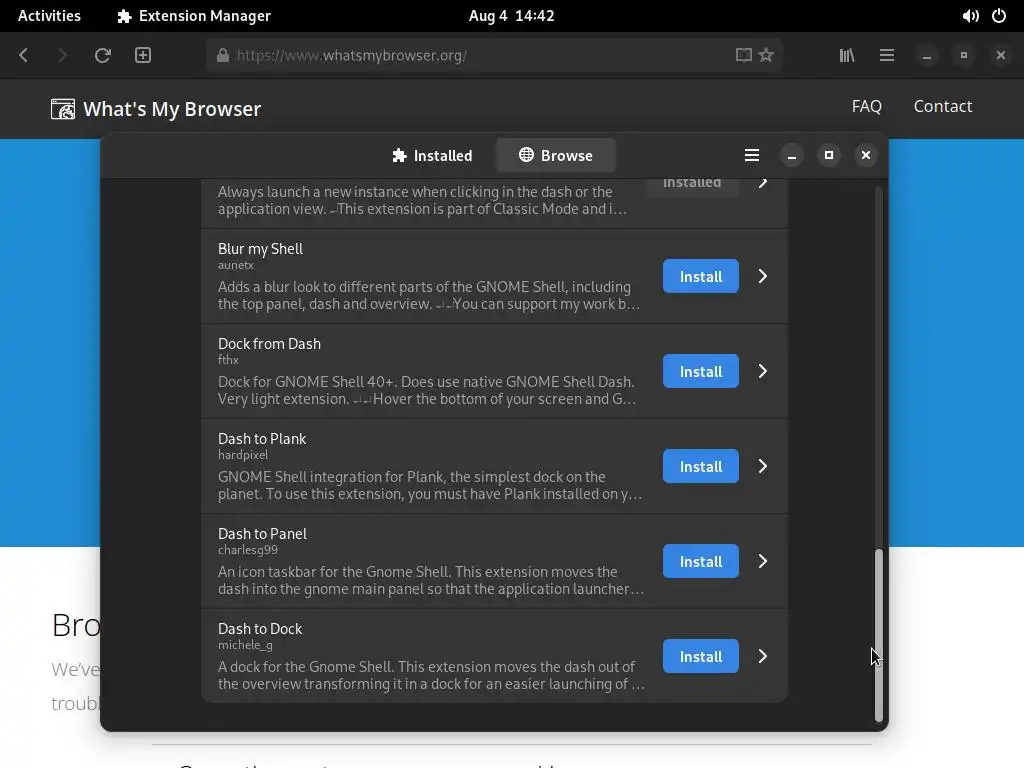This screenshot has width=1024, height=768.
Task: Click author name hardpixel
Action: point(243,455)
